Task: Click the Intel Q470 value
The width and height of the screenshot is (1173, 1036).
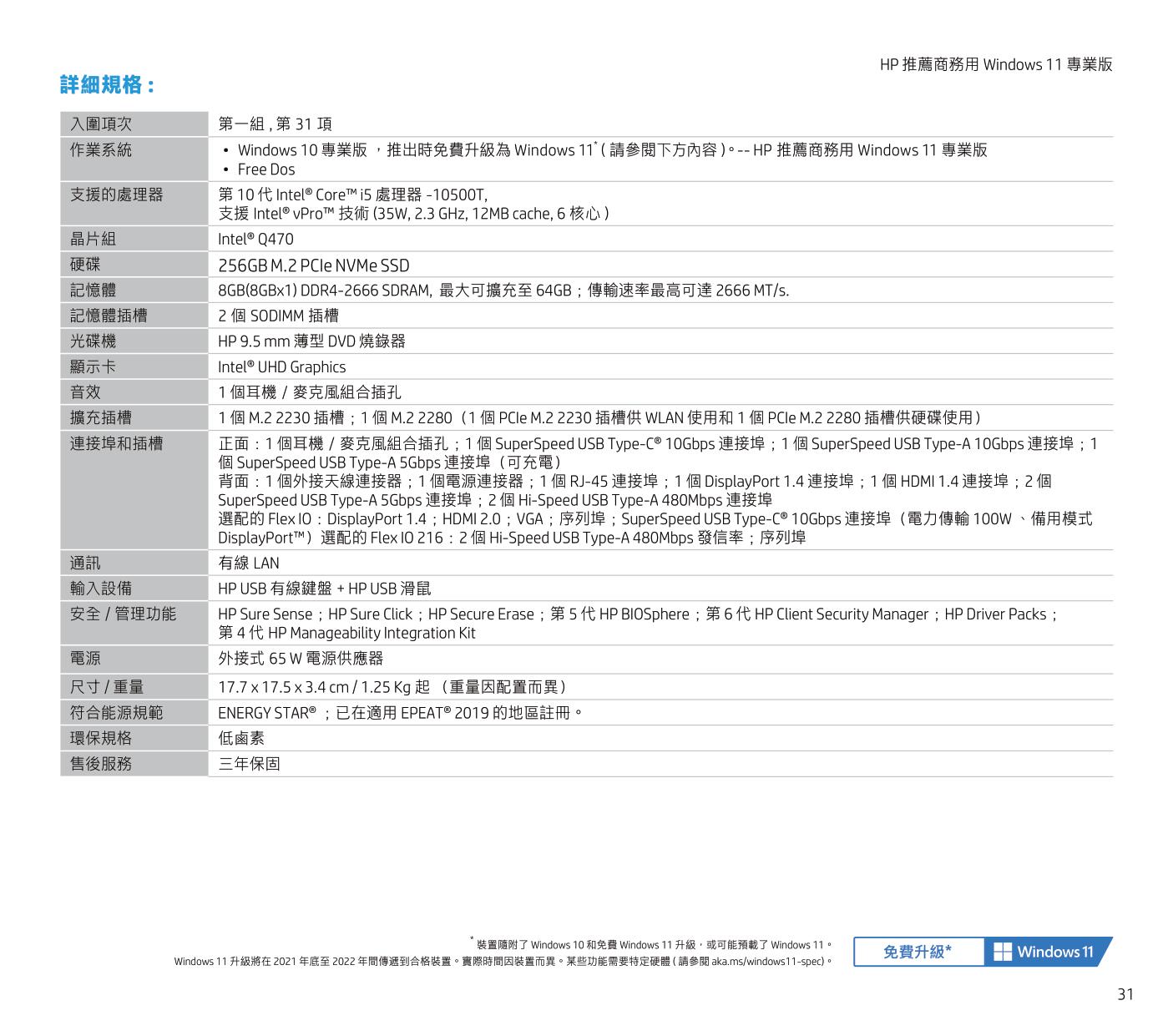Action: (255, 240)
